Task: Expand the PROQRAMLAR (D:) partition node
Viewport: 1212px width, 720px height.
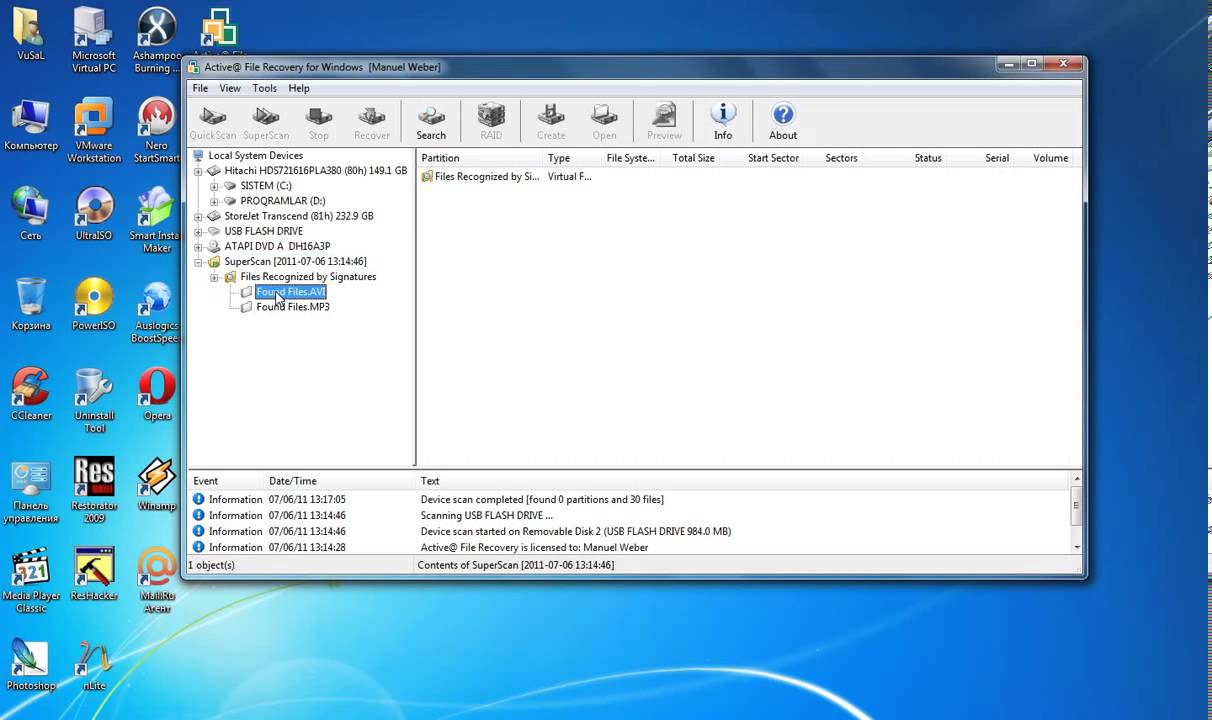Action: [214, 201]
